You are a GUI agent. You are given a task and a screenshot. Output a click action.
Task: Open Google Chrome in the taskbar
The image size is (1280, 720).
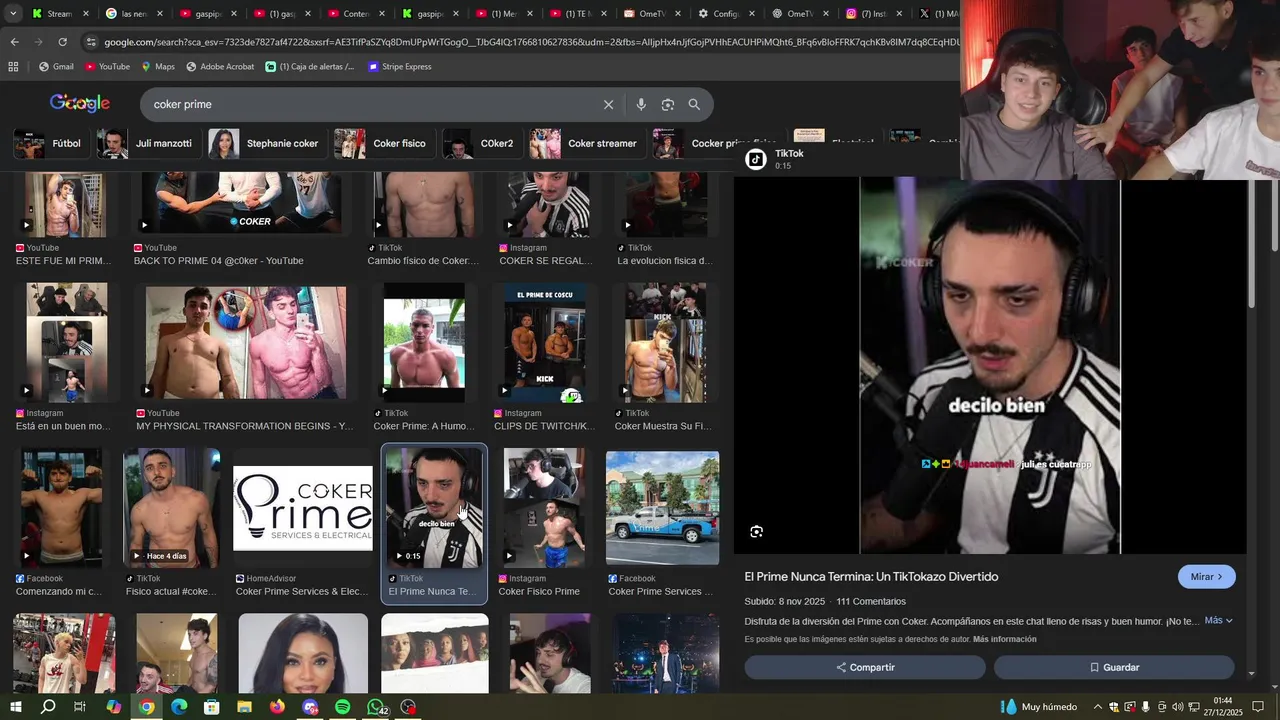coord(146,707)
